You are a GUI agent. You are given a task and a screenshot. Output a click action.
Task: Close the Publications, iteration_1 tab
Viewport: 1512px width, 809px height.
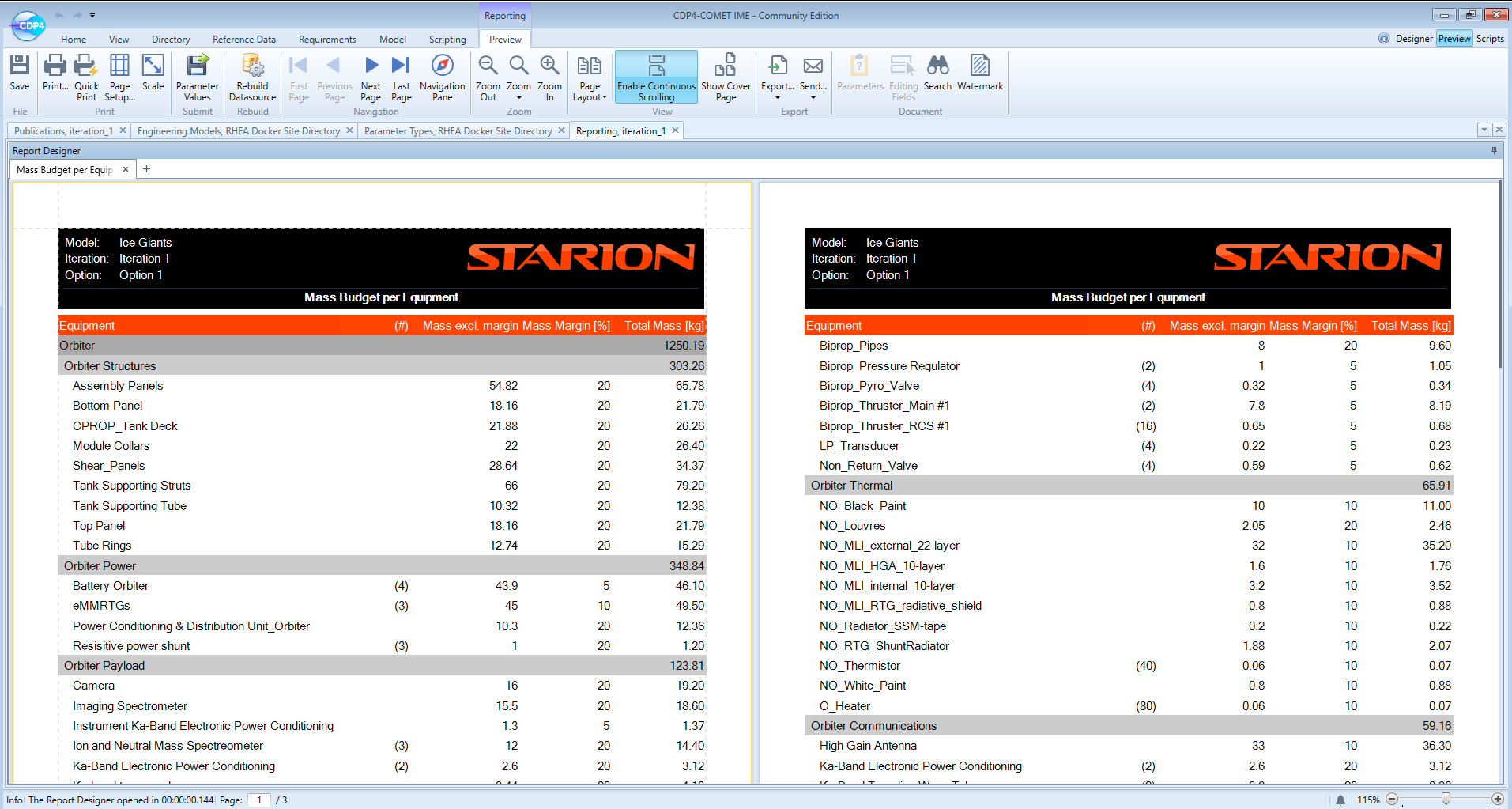123,130
